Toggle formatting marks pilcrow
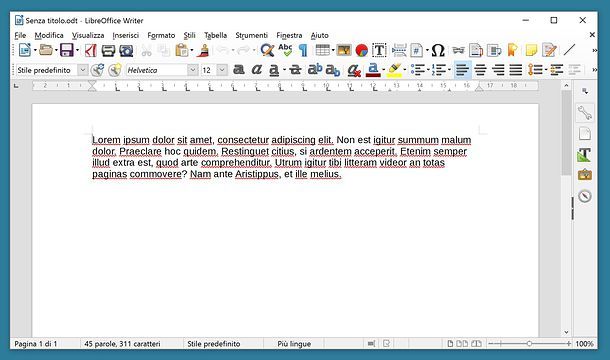This screenshot has height=360, width=610. click(x=303, y=50)
